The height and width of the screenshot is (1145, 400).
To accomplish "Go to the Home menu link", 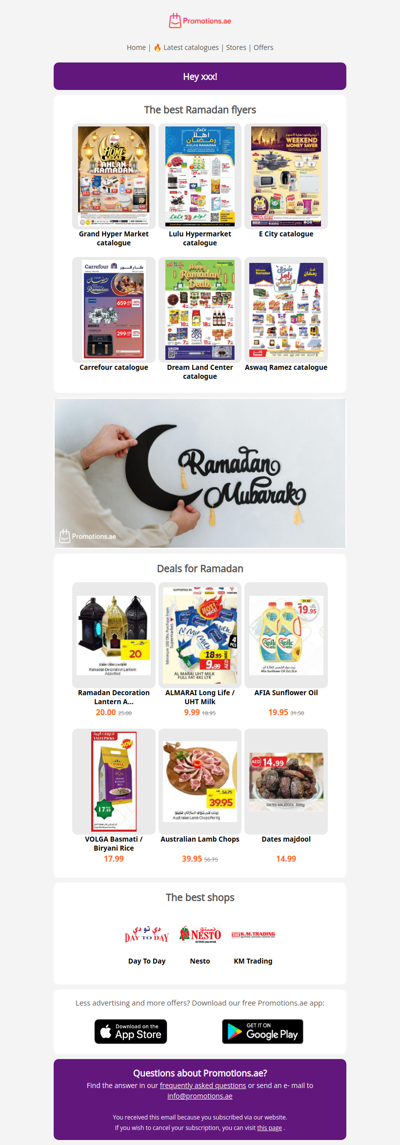I will [136, 47].
